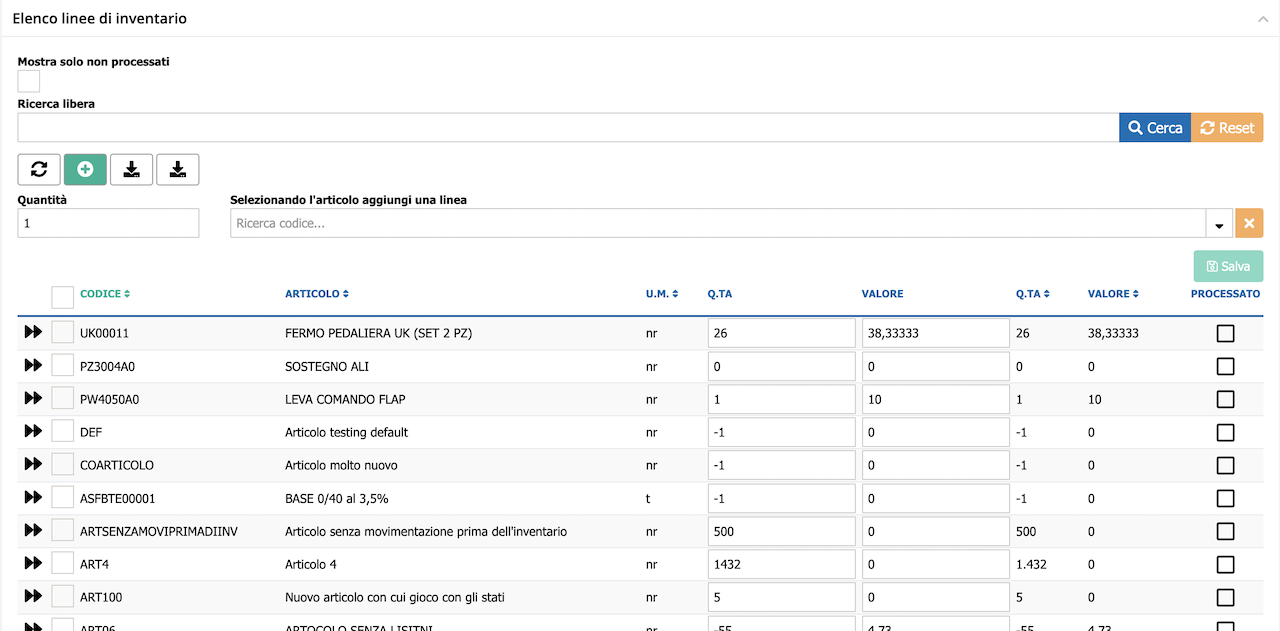Select the row checkbox for PZ3004A0
This screenshot has width=1280, height=631.
62,366
